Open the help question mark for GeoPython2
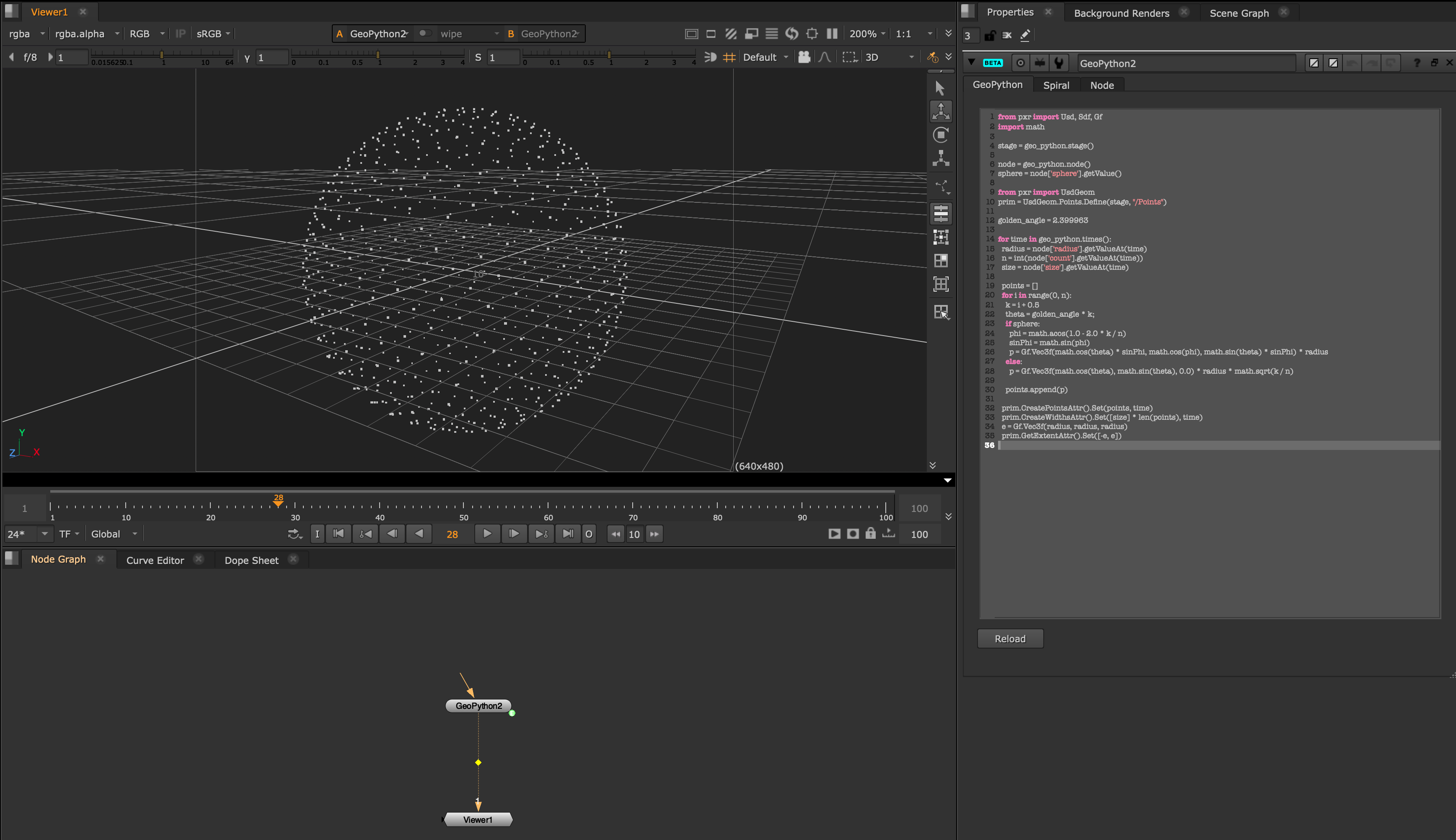Viewport: 1456px width, 840px height. 1417,63
